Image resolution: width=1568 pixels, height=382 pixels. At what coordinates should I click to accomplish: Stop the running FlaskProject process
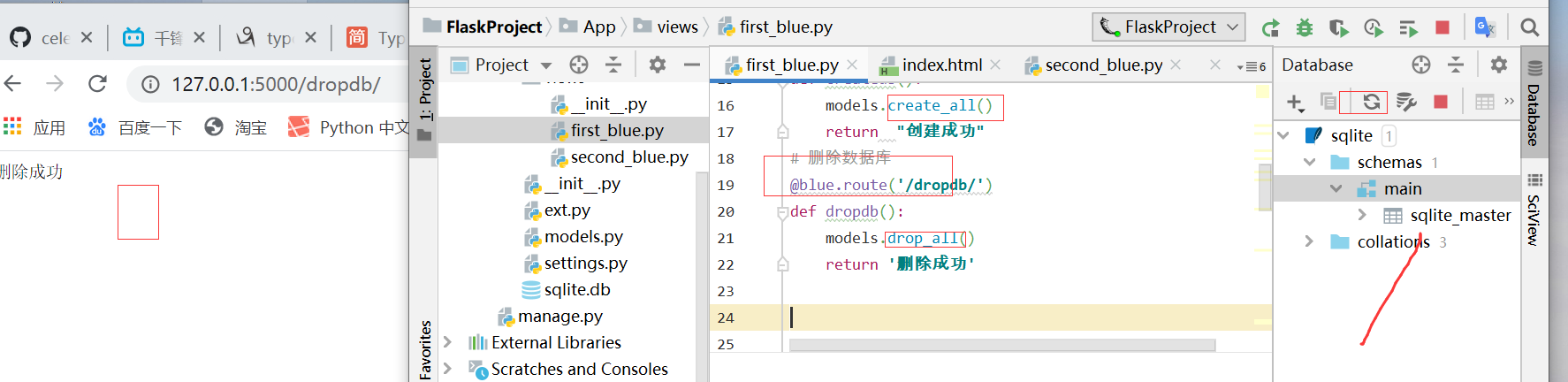tap(1442, 28)
